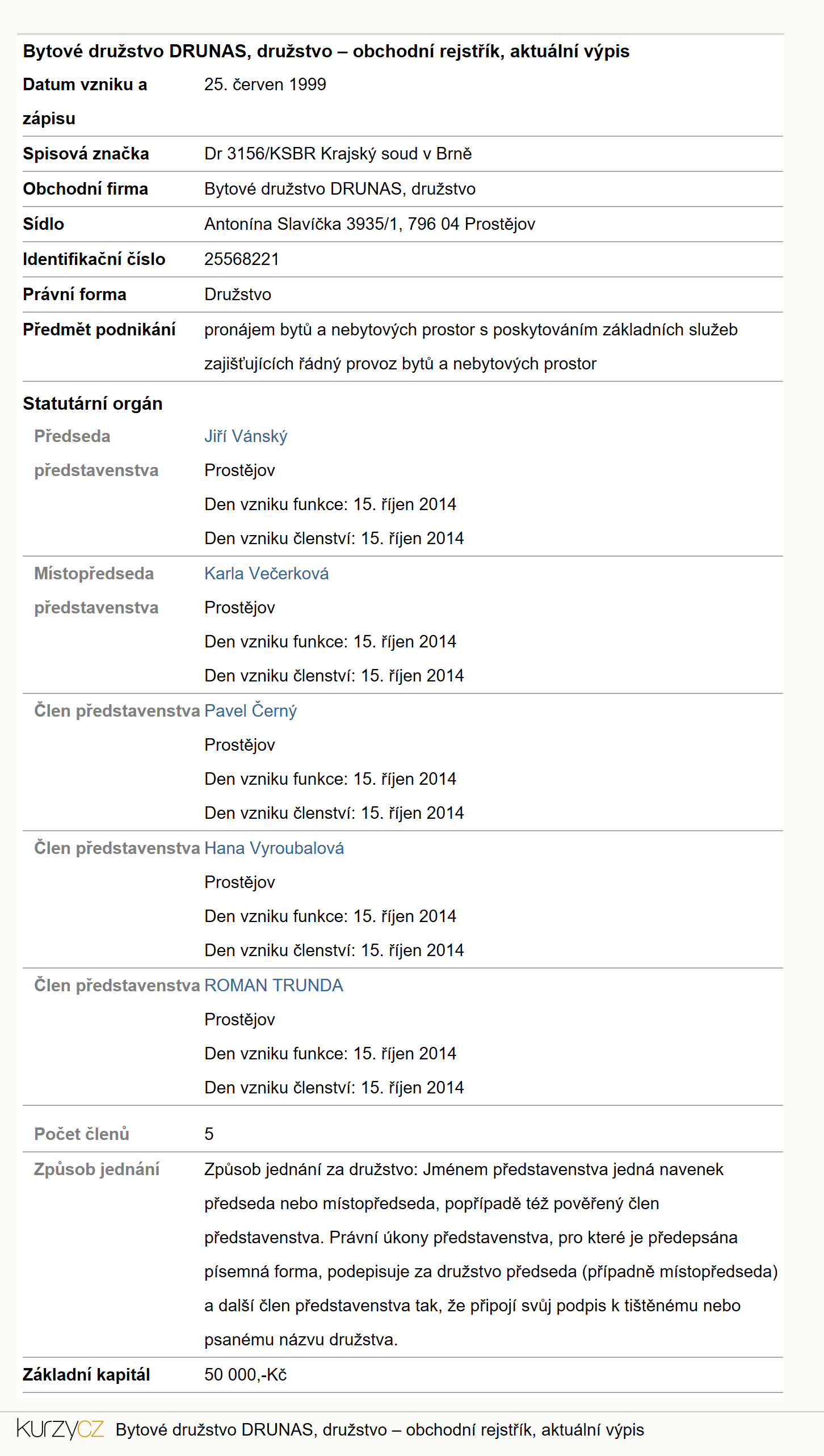Viewport: 824px width, 1456px height.
Task: Open the Jiří Vánský person link
Action: point(246,436)
